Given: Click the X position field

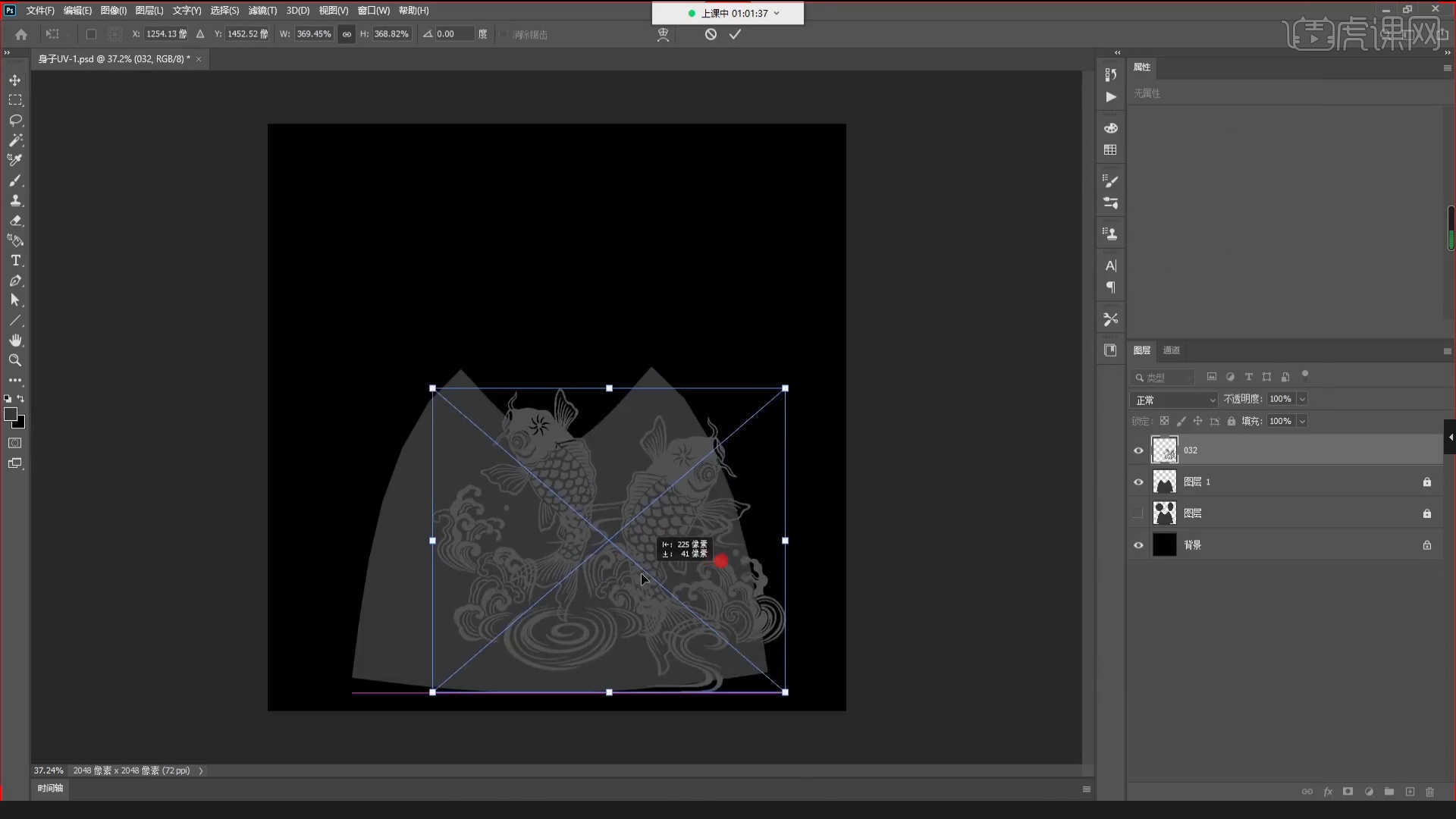Looking at the screenshot, I should (166, 34).
